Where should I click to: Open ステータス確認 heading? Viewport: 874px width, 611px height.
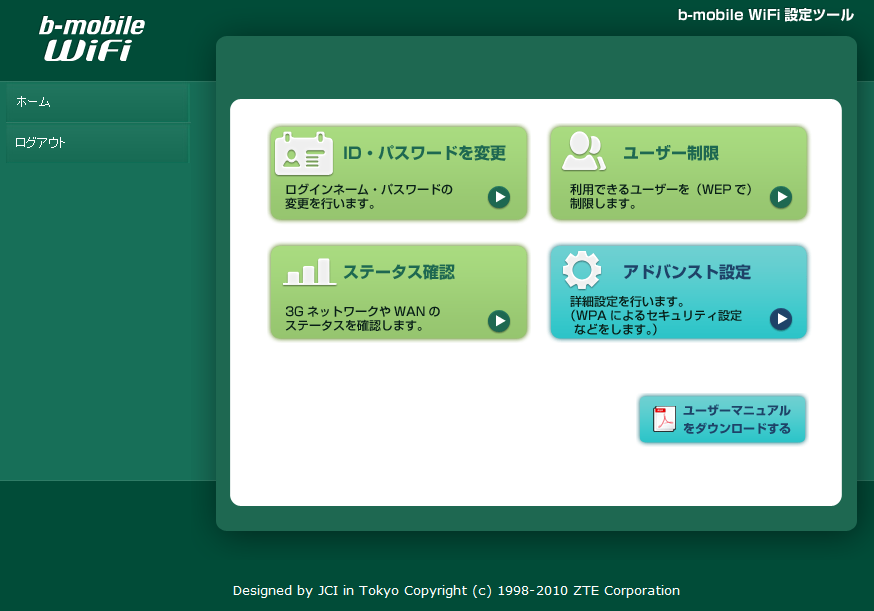399,272
